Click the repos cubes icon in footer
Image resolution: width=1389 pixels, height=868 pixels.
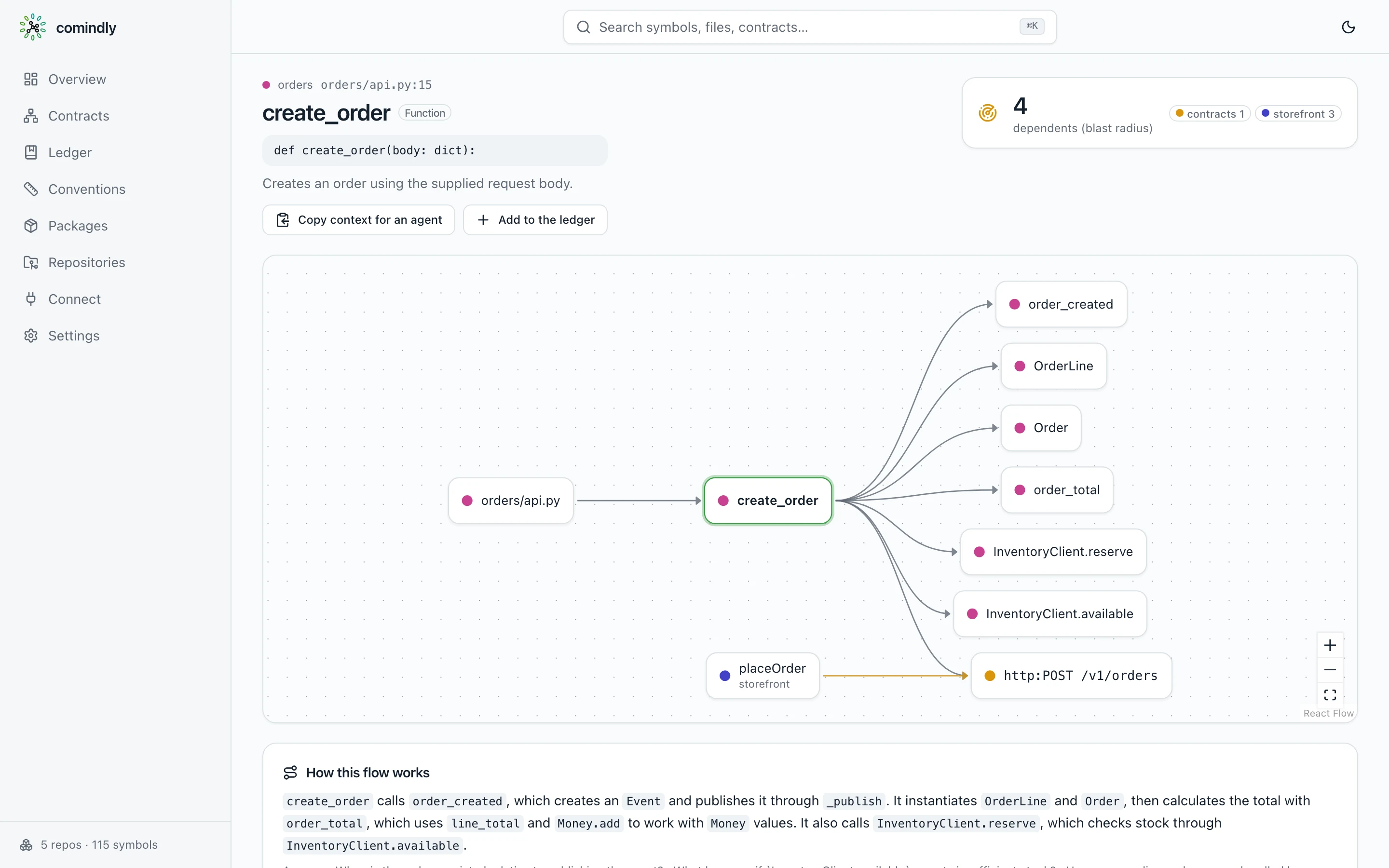click(x=27, y=844)
